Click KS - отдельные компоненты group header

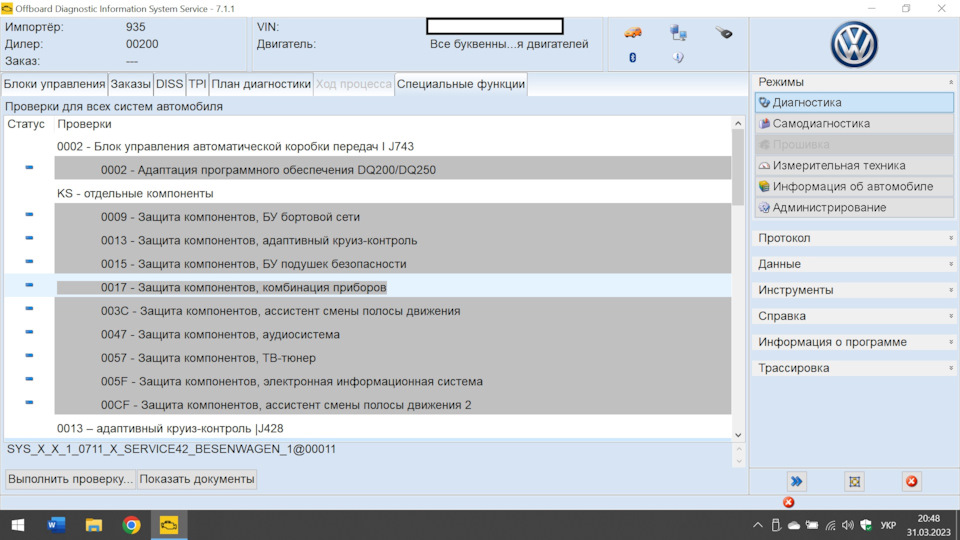click(x=135, y=193)
